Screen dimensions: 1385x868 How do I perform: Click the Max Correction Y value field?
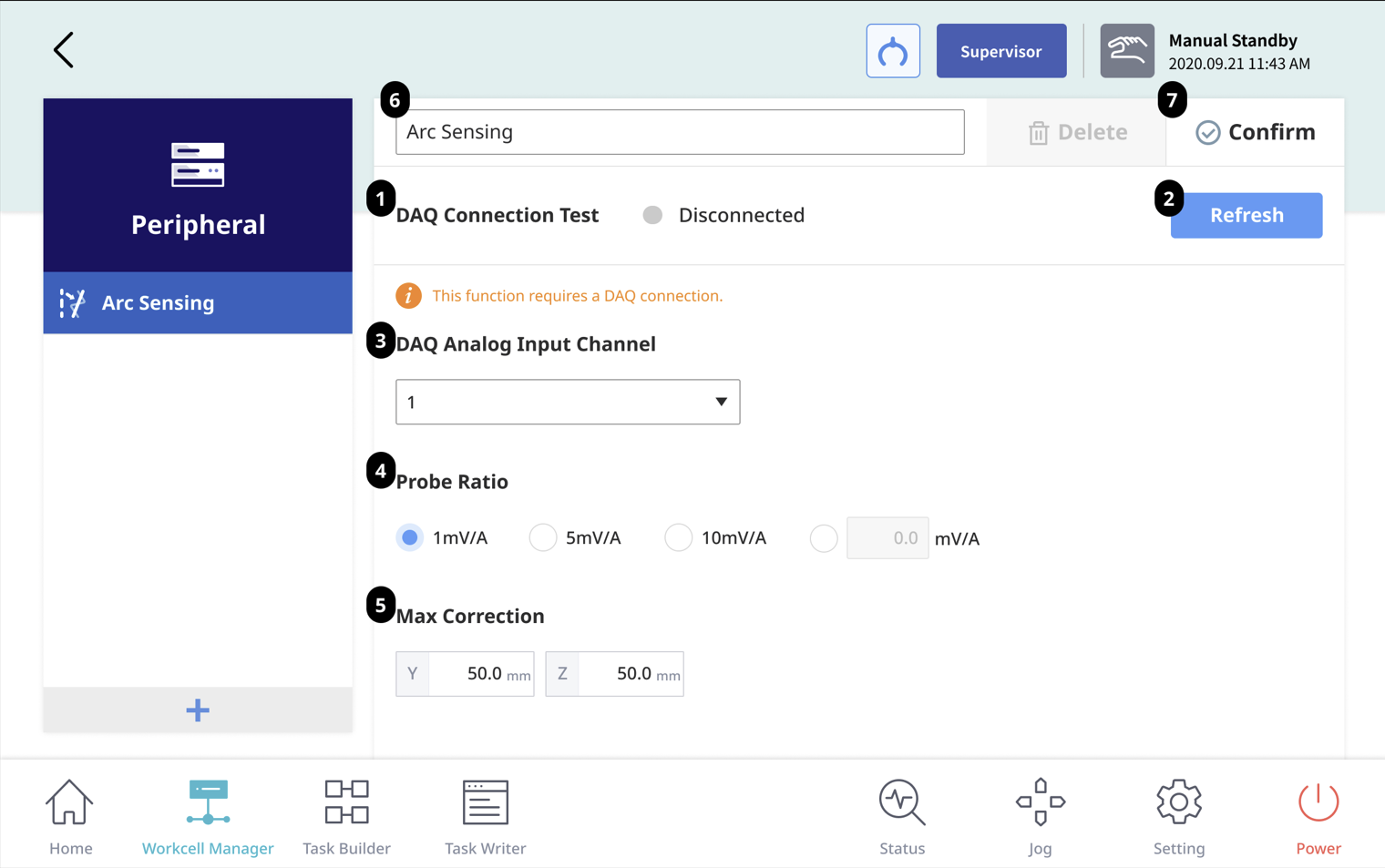480,674
